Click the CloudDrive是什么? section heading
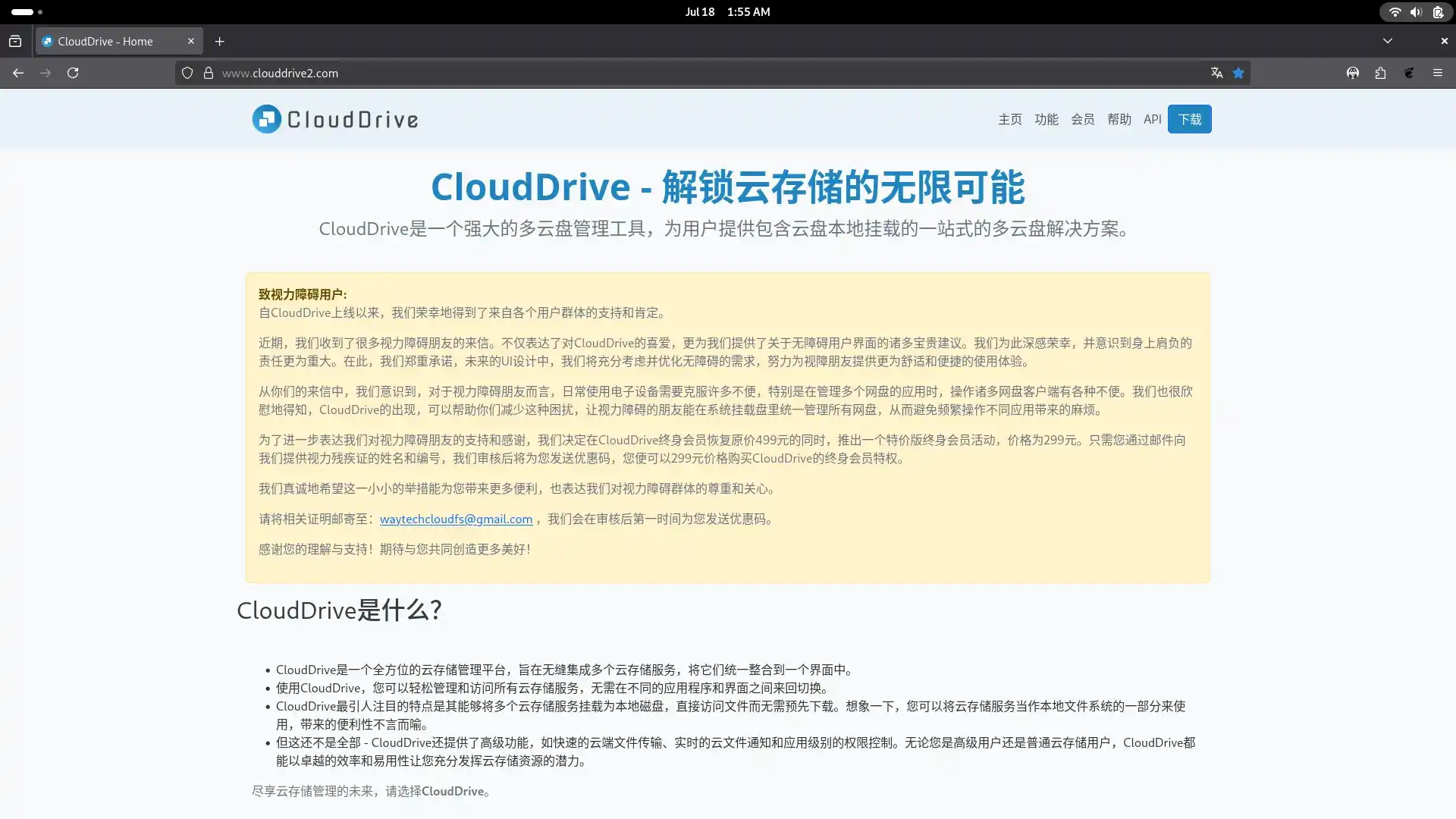Screen dimensions: 1456x819 (x=339, y=610)
